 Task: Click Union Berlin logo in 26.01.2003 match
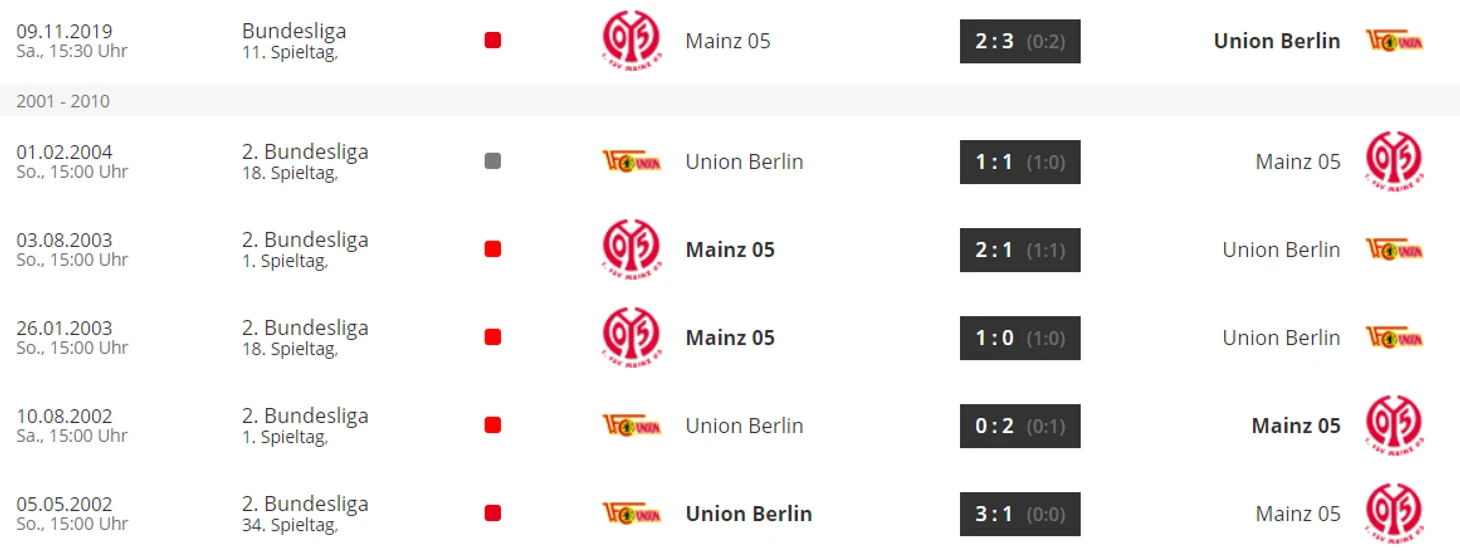pos(1394,337)
